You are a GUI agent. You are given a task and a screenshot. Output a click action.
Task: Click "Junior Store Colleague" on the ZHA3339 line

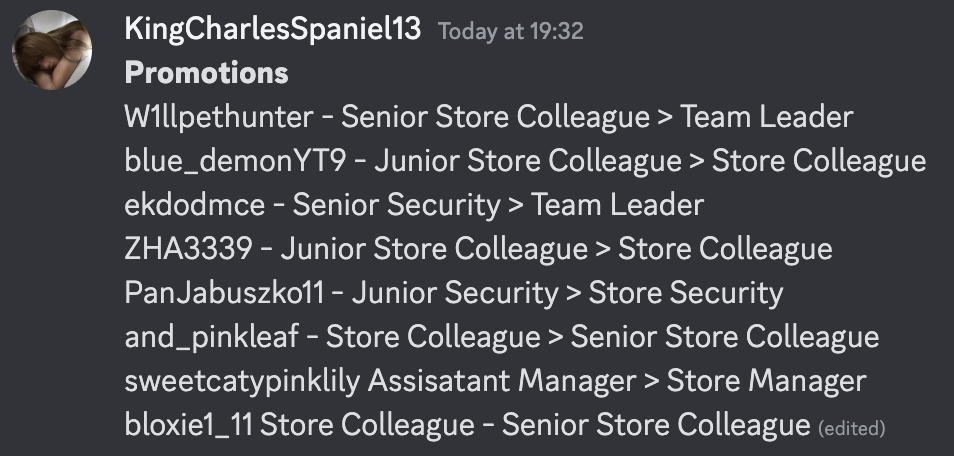coord(435,250)
